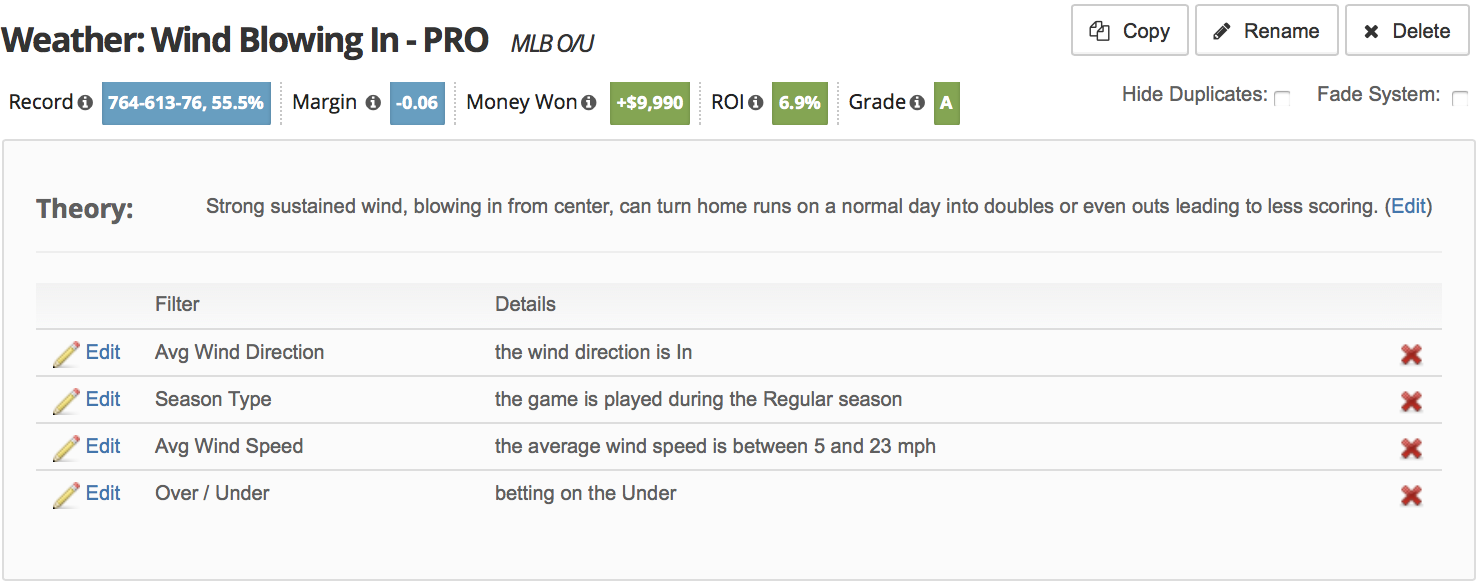
Task: Toggle the Fade System checkbox
Action: click(1460, 98)
